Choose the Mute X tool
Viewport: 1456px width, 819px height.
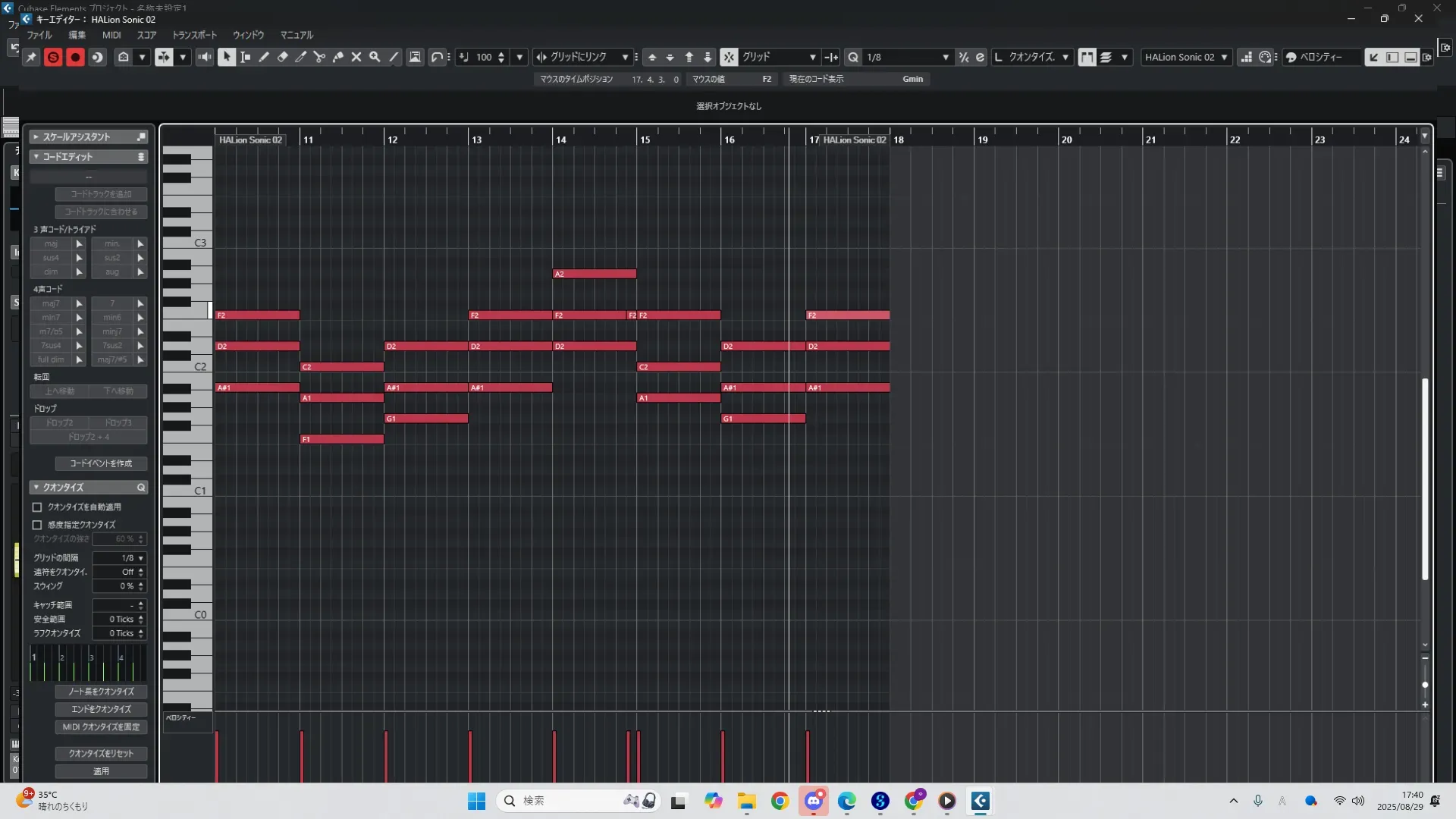[356, 57]
